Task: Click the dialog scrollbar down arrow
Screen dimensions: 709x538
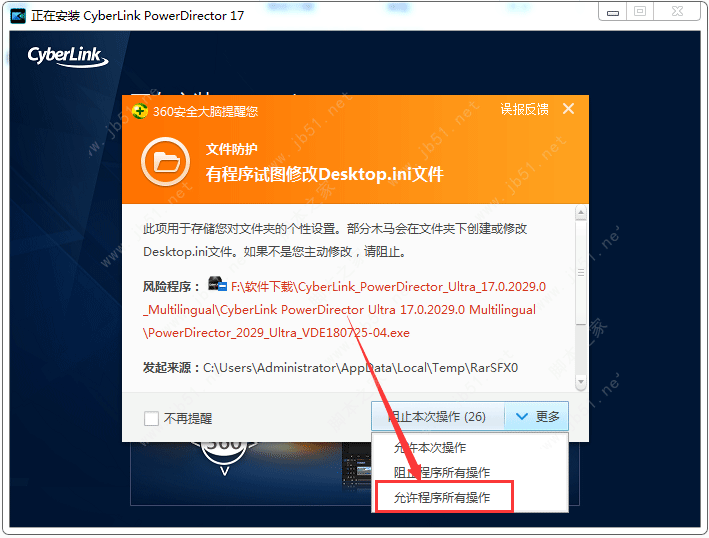Action: (x=581, y=382)
